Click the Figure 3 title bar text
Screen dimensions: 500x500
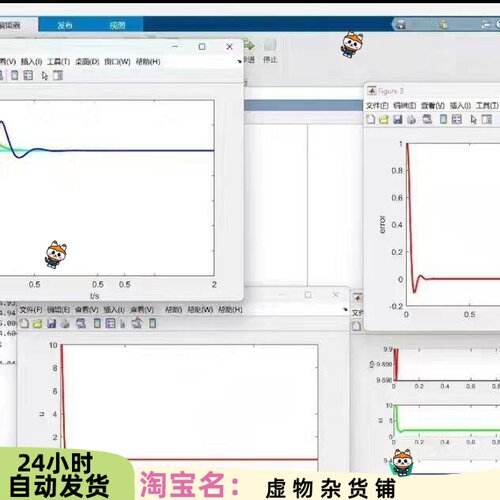[x=391, y=91]
